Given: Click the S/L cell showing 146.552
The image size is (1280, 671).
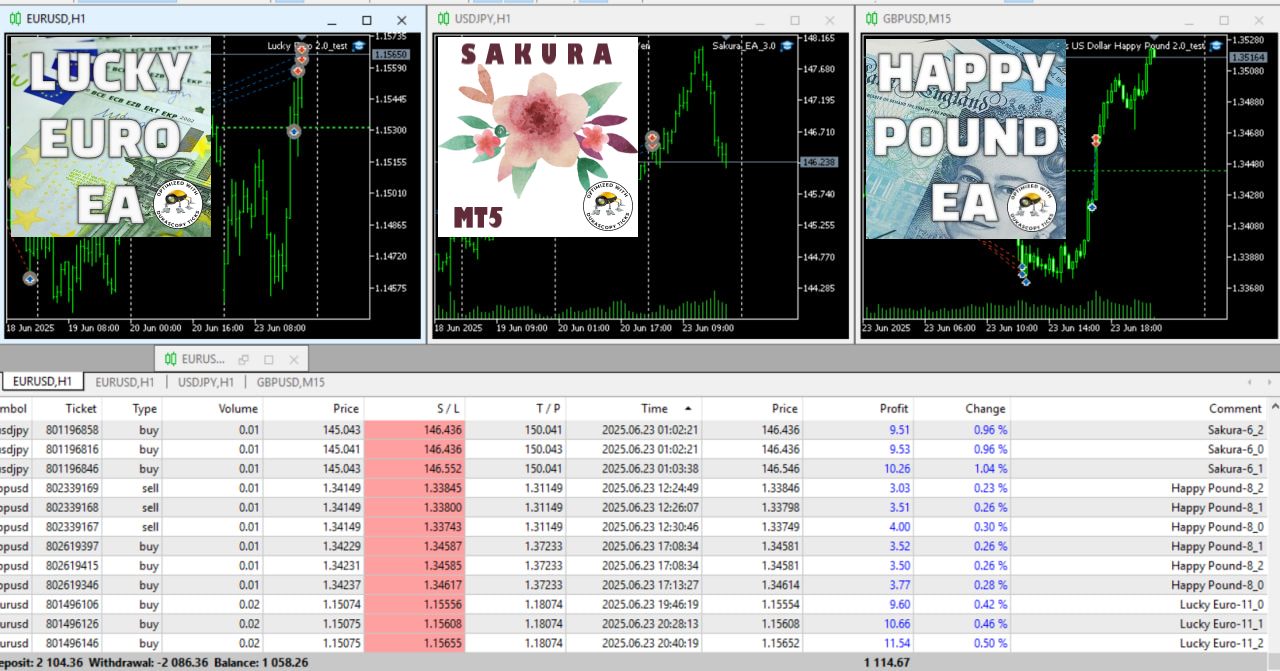Looking at the screenshot, I should coord(415,468).
